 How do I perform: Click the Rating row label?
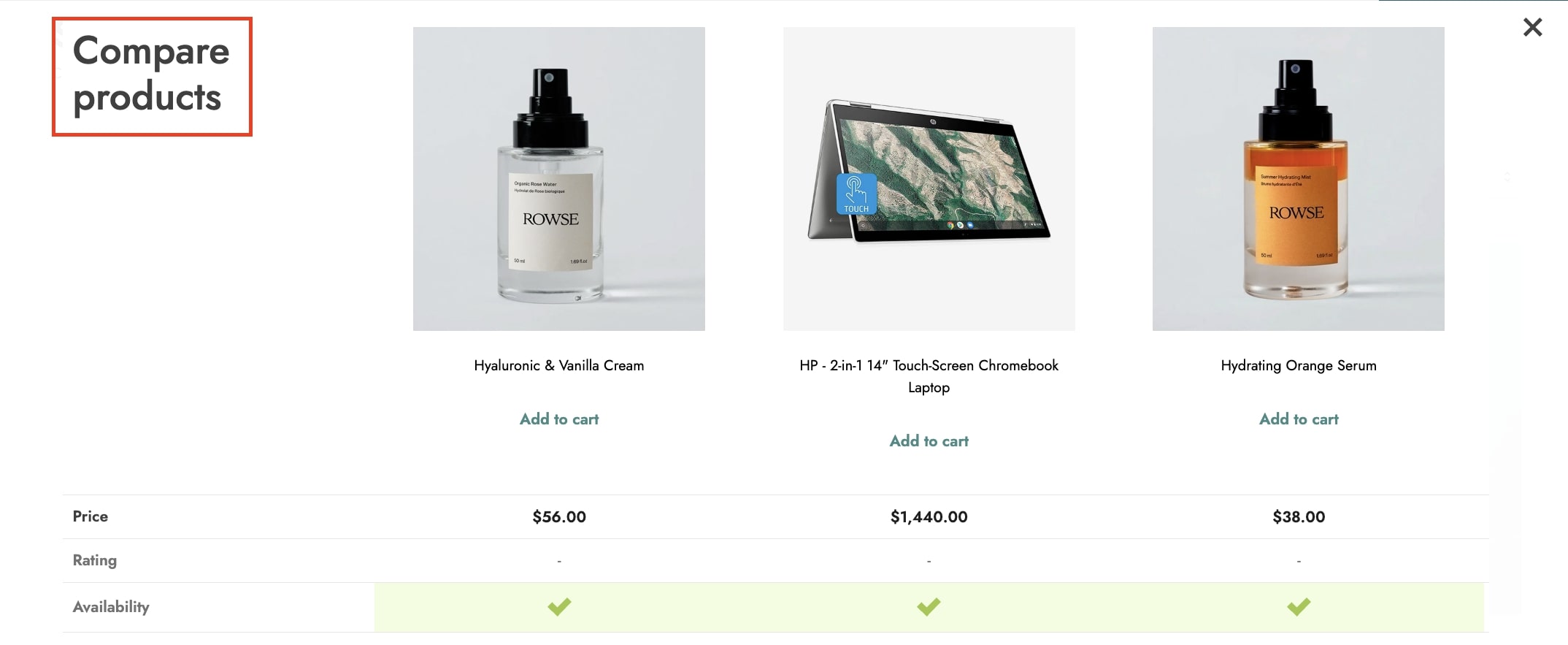click(95, 560)
